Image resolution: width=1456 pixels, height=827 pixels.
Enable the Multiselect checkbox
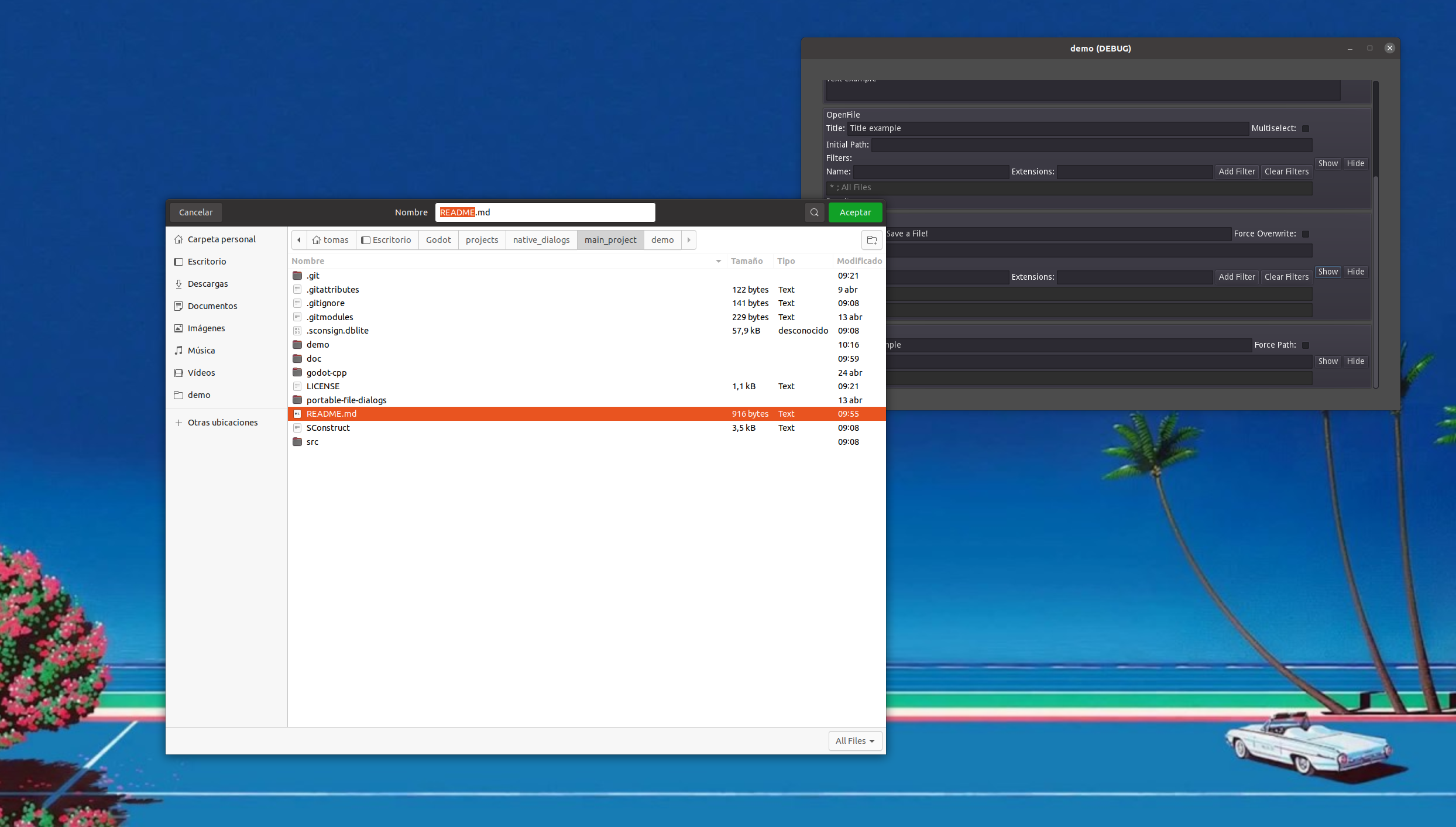1306,129
